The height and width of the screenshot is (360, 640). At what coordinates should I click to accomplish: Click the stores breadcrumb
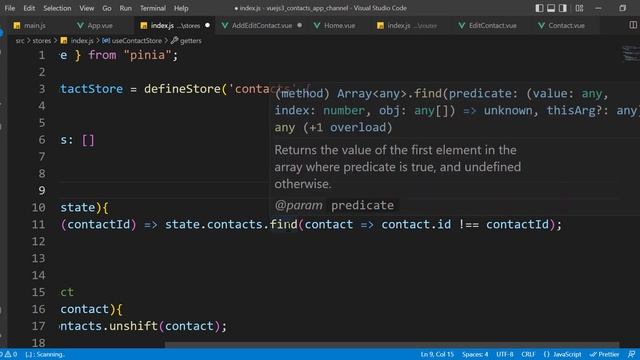[x=42, y=41]
